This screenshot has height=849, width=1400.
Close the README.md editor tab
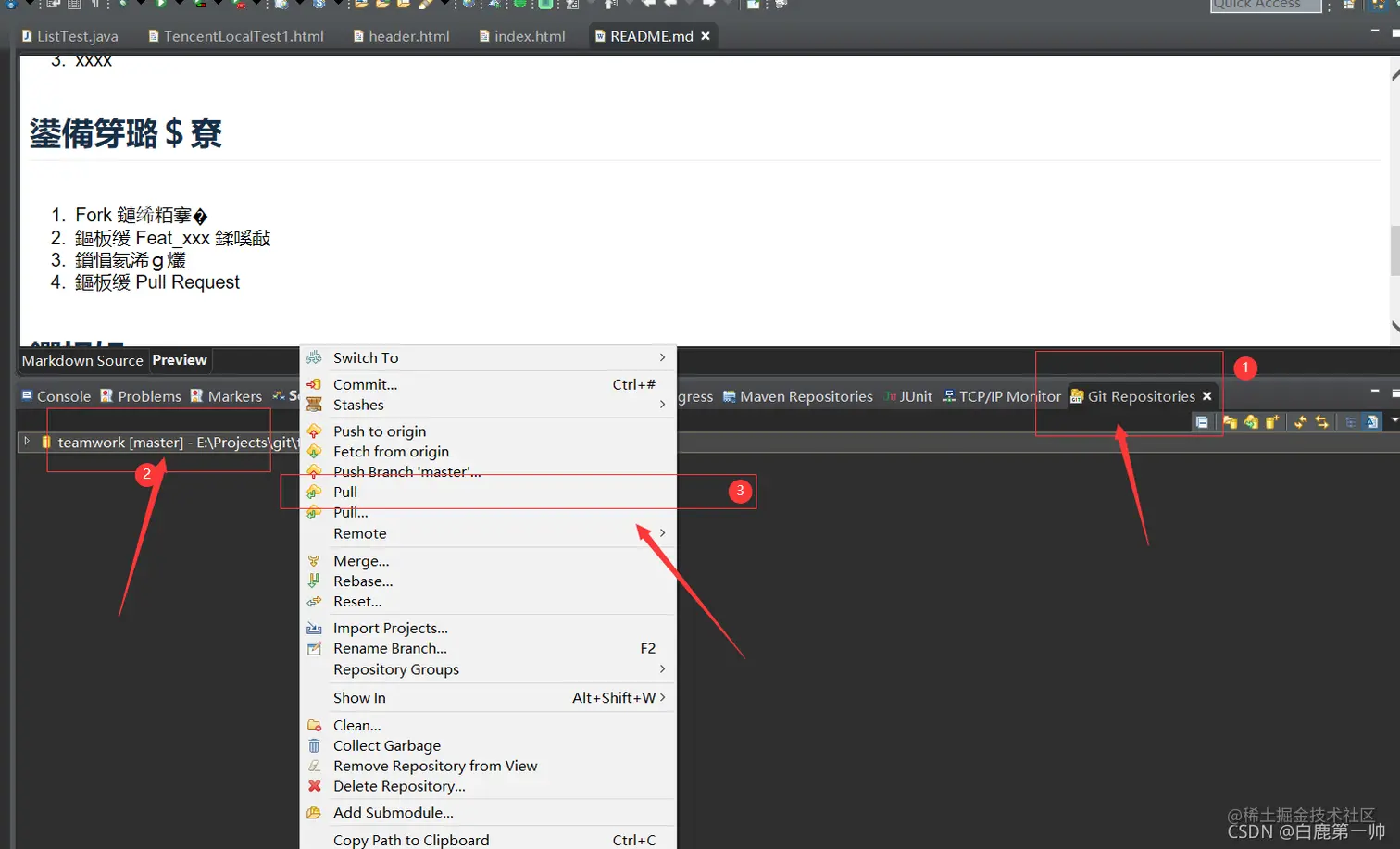click(x=706, y=36)
